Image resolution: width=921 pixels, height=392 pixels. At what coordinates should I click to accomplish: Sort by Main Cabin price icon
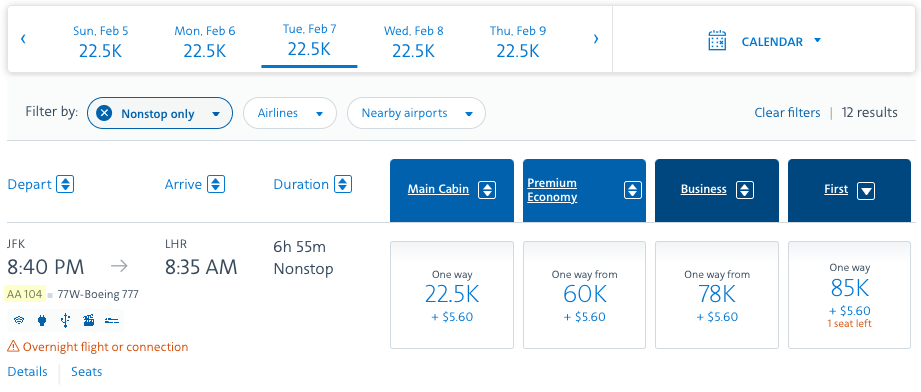tap(487, 190)
